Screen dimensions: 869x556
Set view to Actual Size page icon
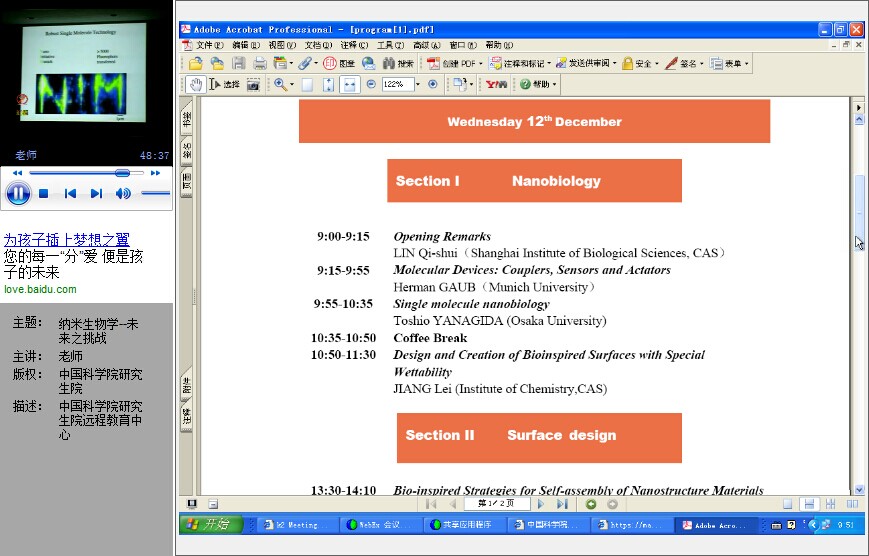tap(307, 84)
